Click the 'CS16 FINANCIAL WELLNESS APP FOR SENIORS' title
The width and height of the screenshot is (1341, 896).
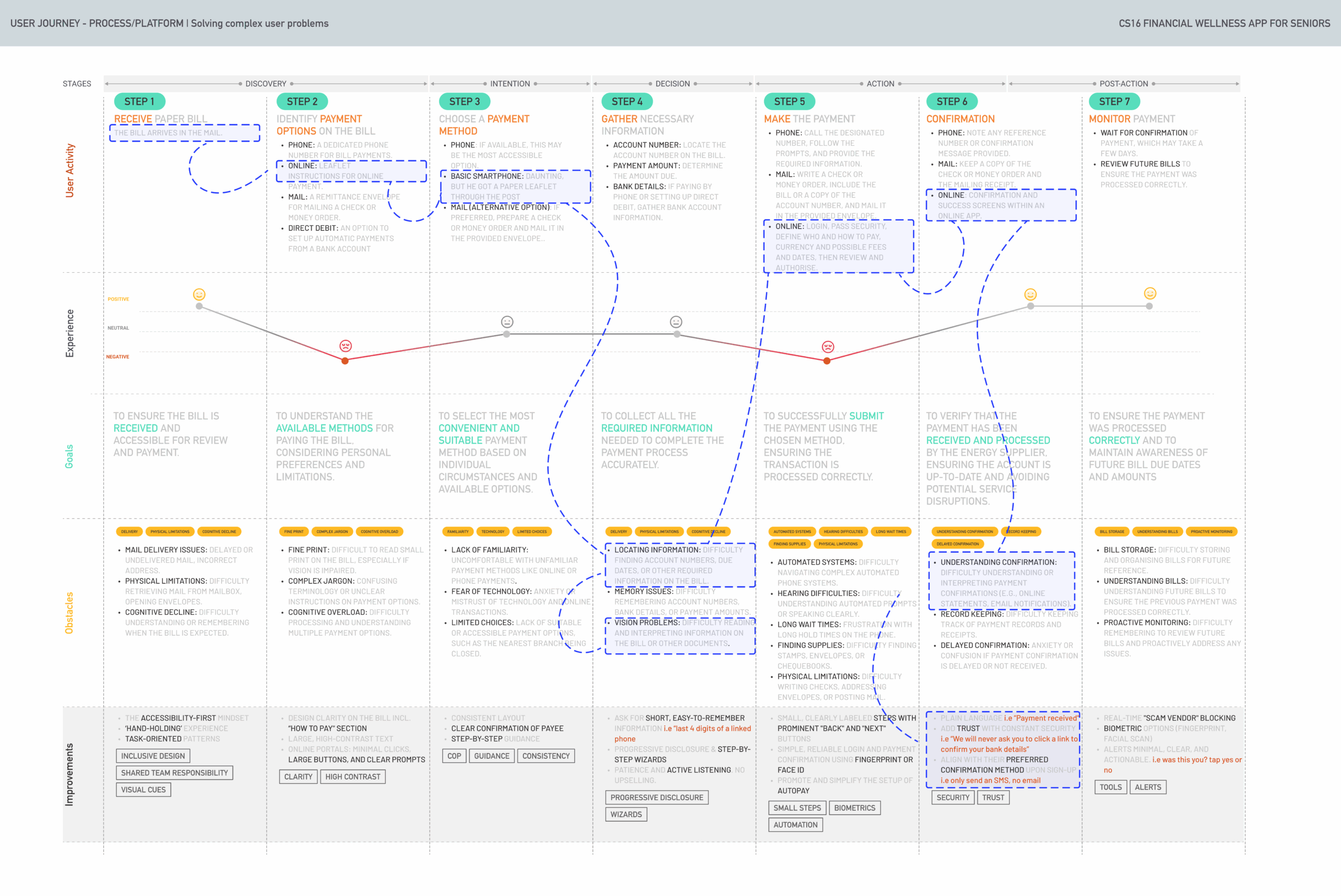coord(1224,24)
